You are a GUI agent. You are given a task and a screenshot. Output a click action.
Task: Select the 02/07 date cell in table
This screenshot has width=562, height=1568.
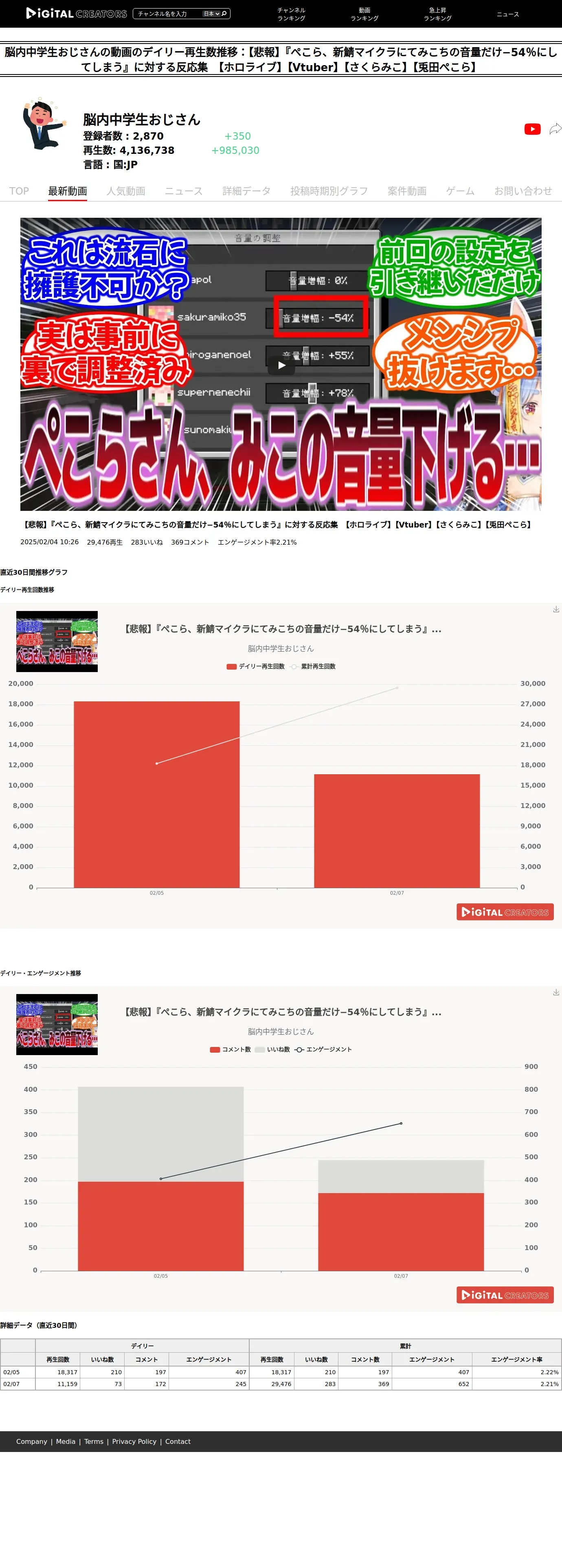click(18, 1384)
